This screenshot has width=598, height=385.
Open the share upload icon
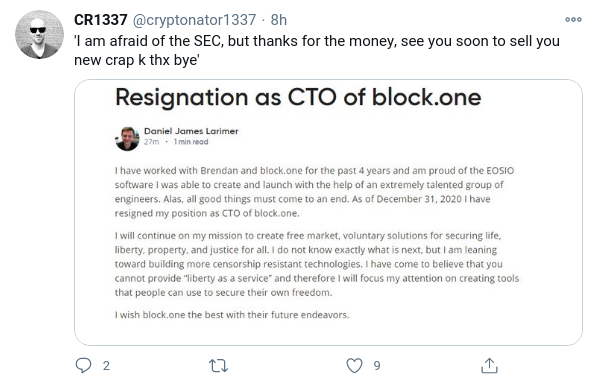(x=489, y=365)
